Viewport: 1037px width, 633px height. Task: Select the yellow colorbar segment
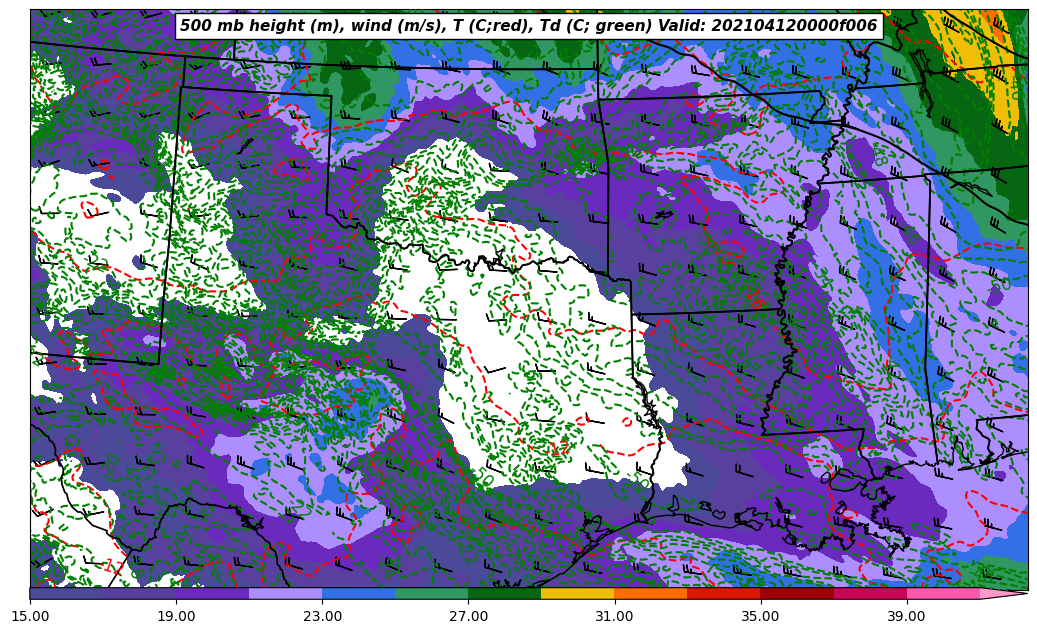click(577, 593)
